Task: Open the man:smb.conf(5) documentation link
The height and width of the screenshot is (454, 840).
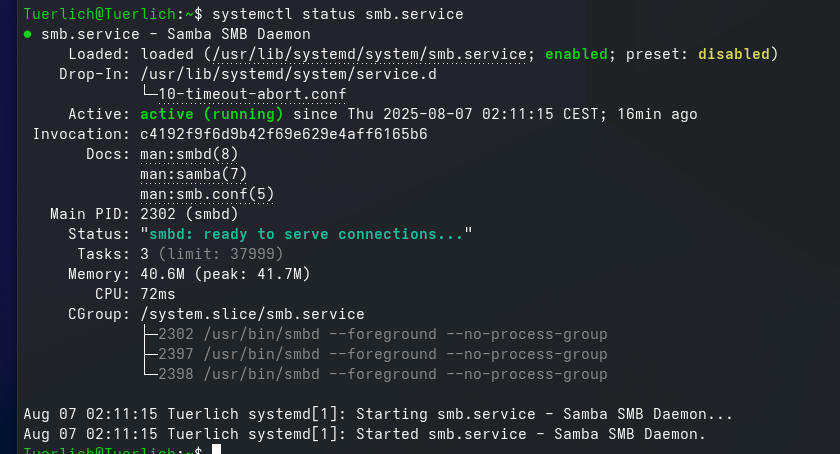Action: 207,194
